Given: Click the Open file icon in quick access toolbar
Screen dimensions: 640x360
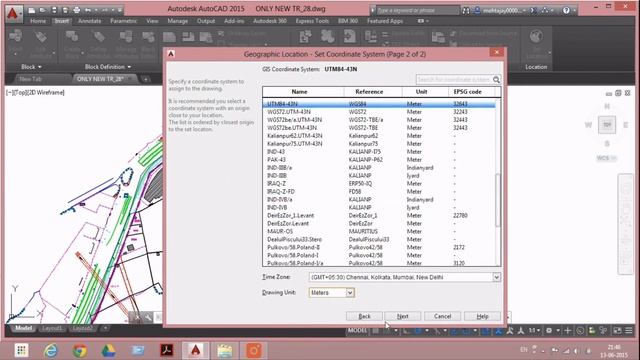Looking at the screenshot, I should [42, 10].
